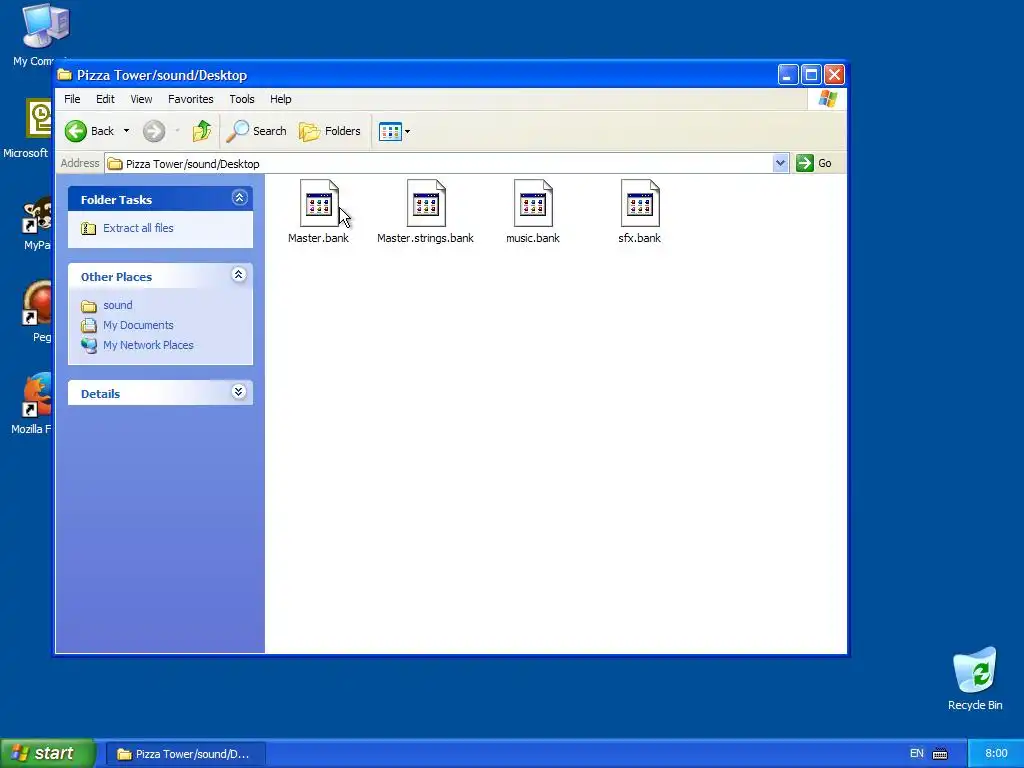Viewport: 1024px width, 768px height.
Task: Click the keyboard tray icon
Action: click(x=940, y=754)
